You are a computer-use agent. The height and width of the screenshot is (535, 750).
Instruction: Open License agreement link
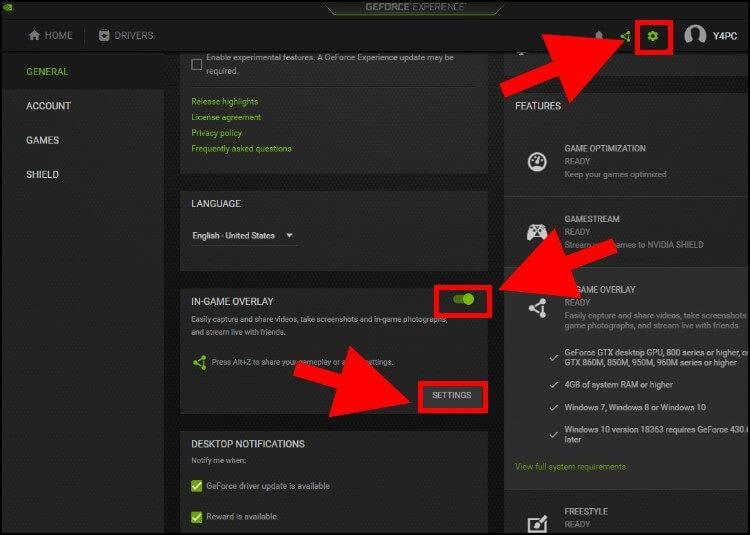[x=226, y=117]
